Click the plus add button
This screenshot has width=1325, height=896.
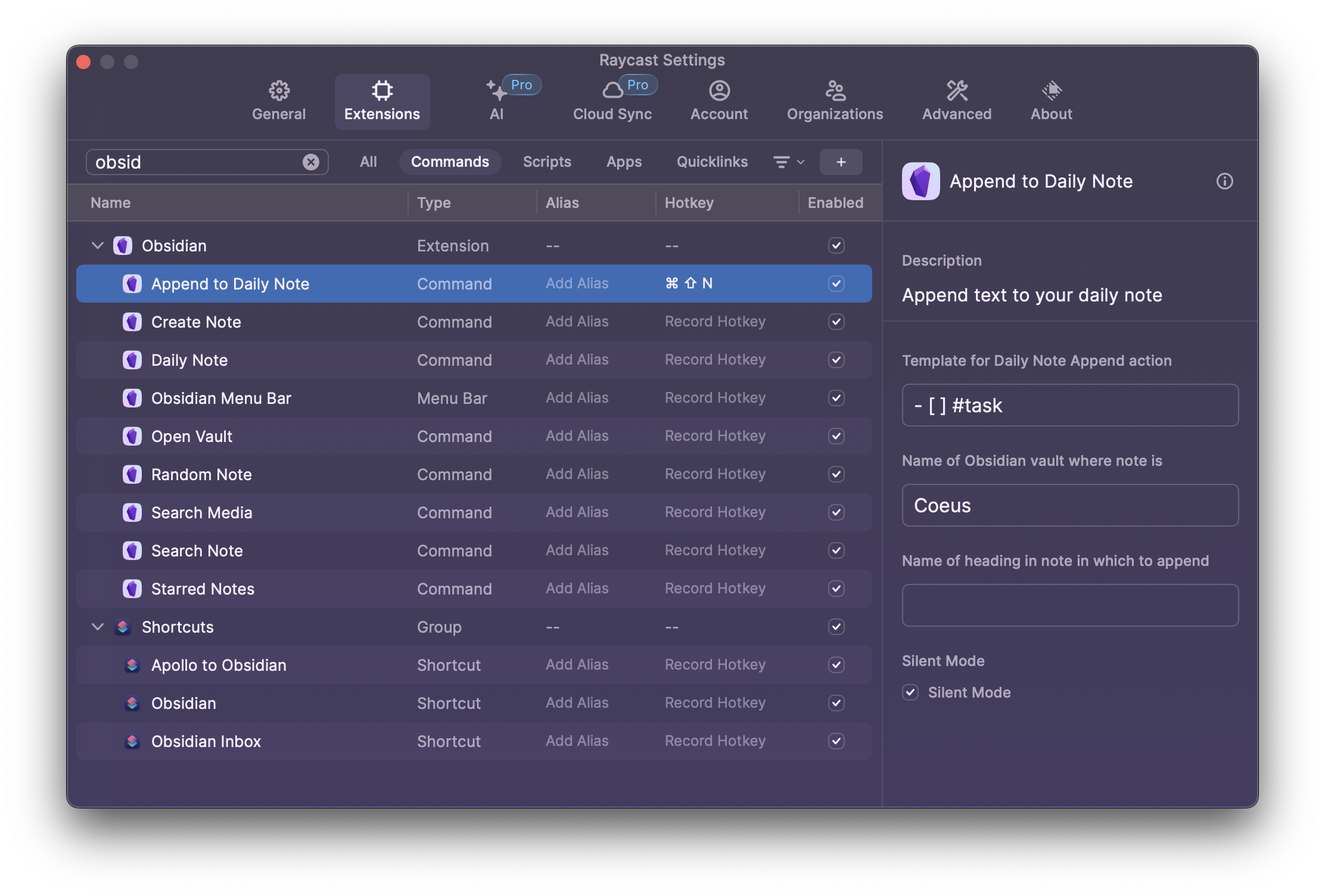841,162
